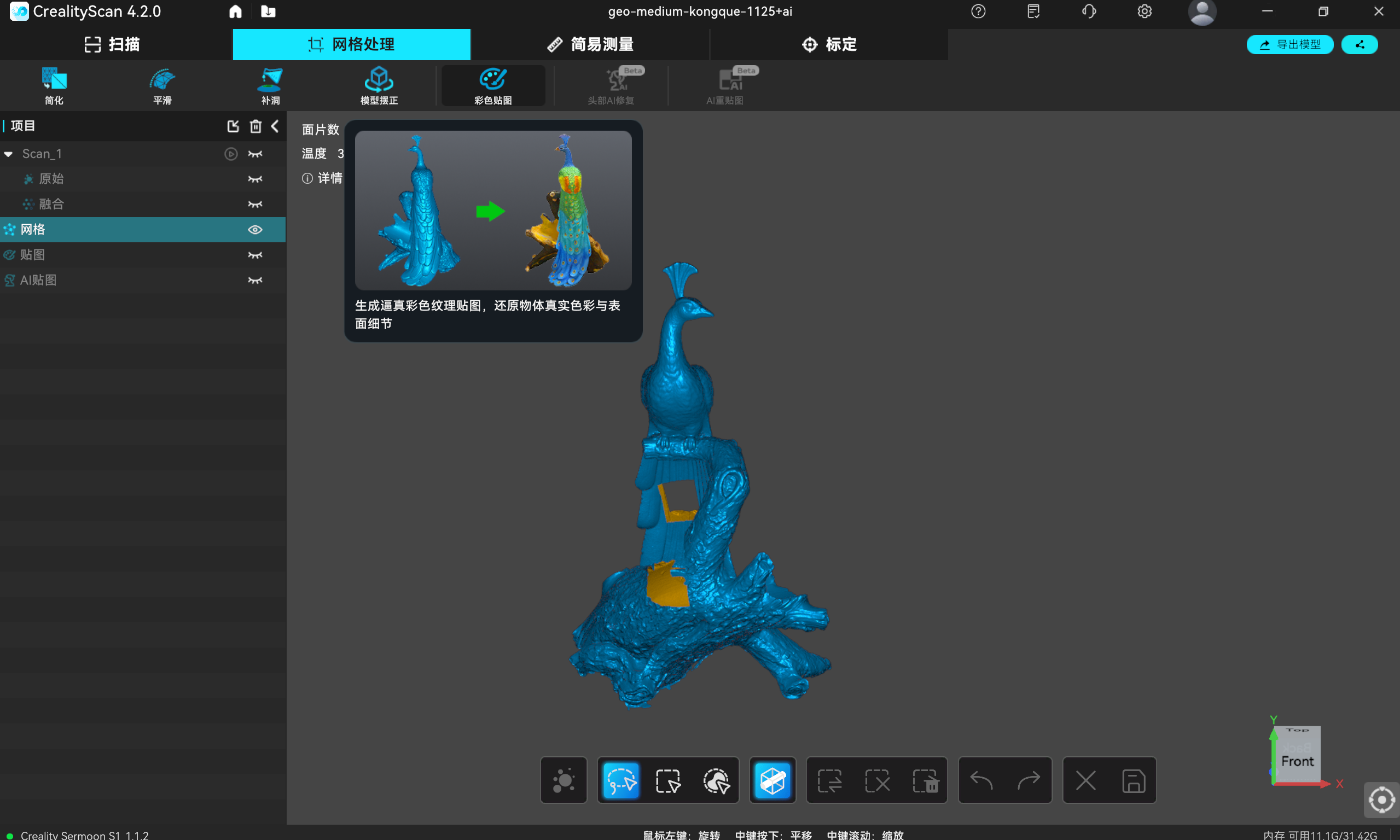Choose the rectangle selection tool
The image size is (1400, 840).
[x=668, y=780]
